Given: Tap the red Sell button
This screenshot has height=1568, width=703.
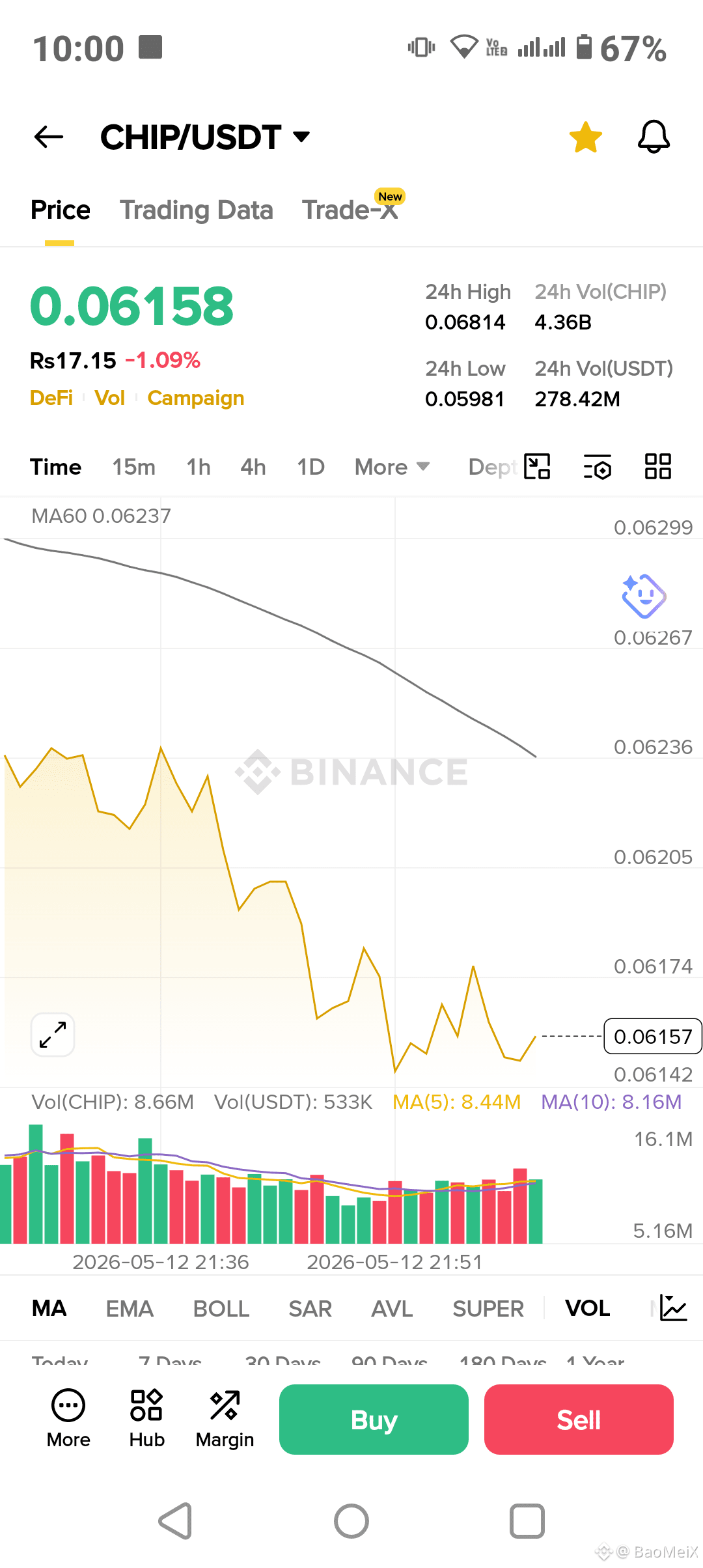Looking at the screenshot, I should (x=579, y=1420).
